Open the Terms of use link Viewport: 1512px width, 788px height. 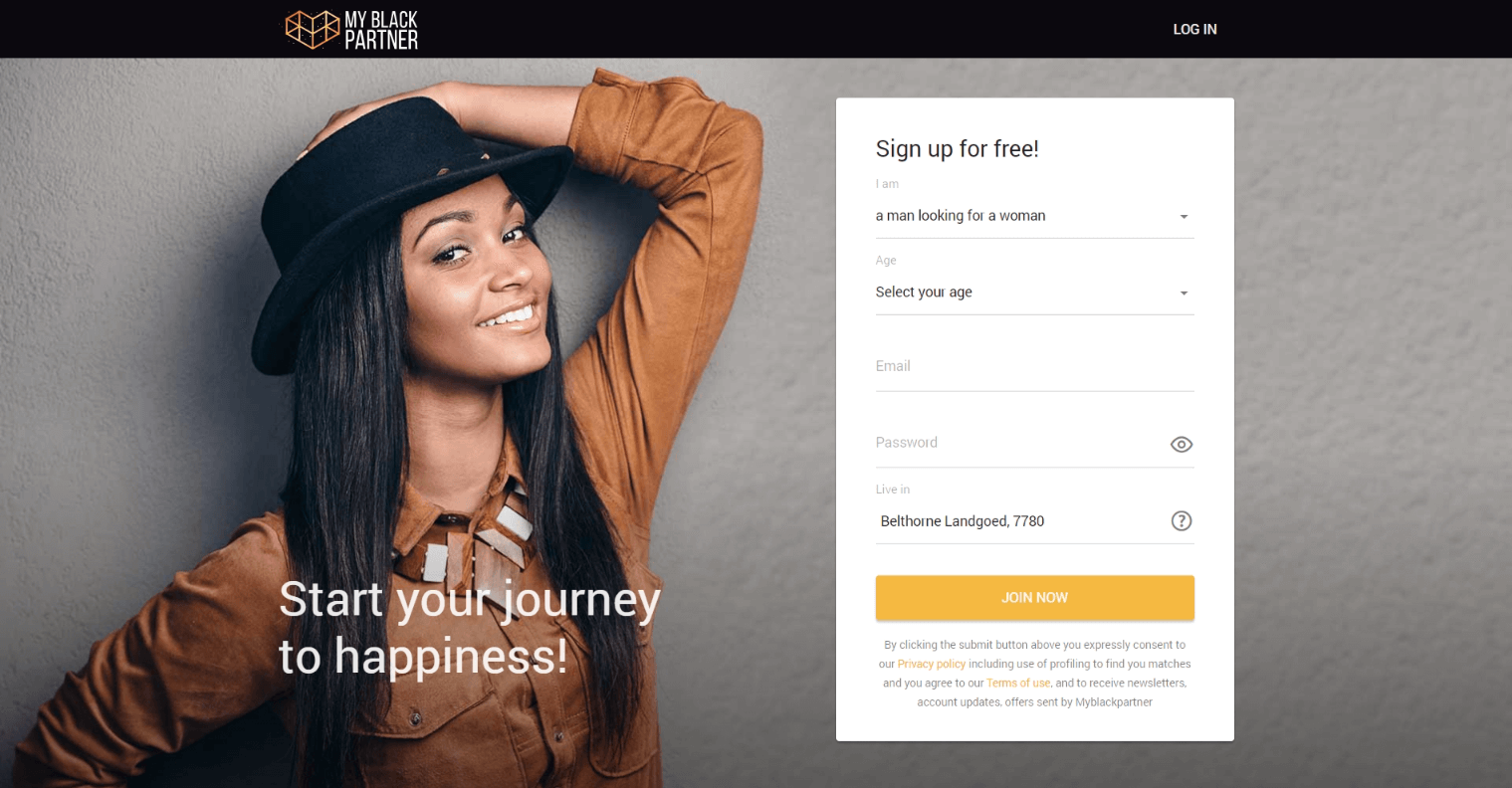1018,683
